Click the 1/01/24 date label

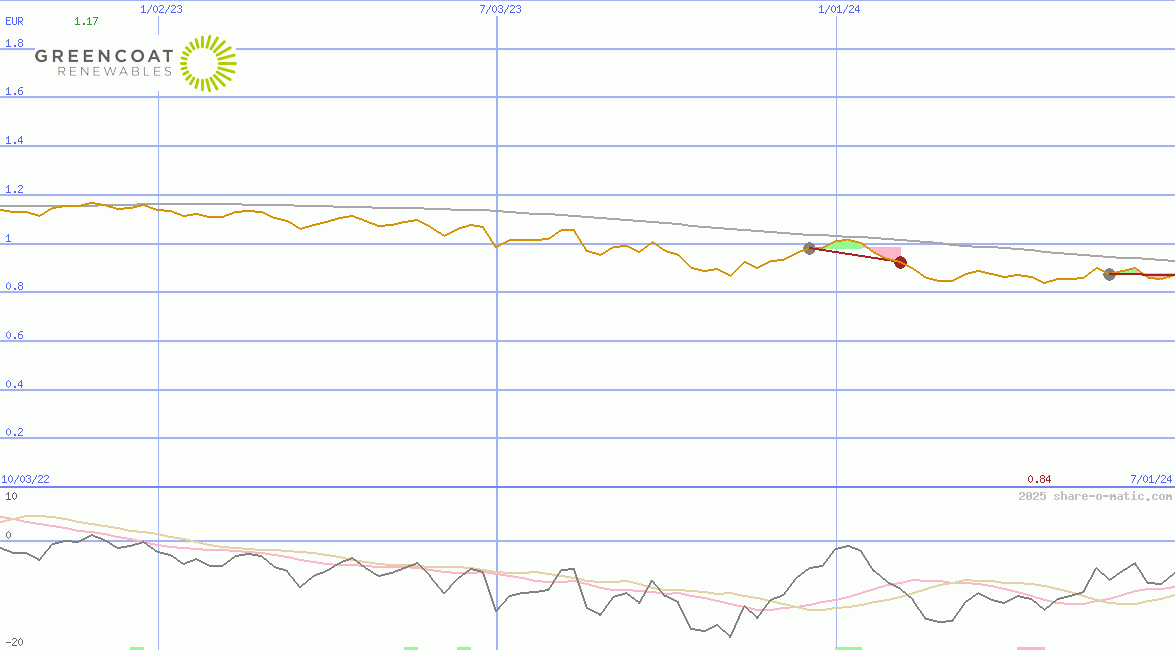839,9
